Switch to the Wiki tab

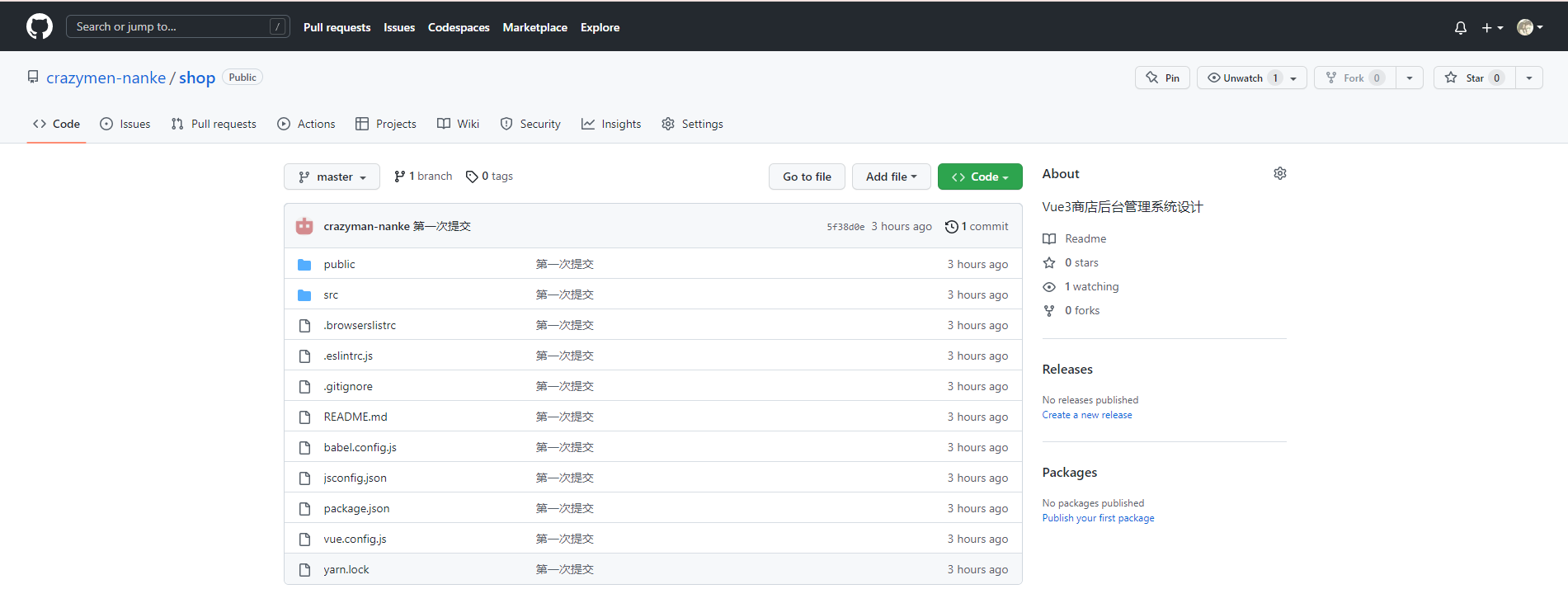coord(458,124)
